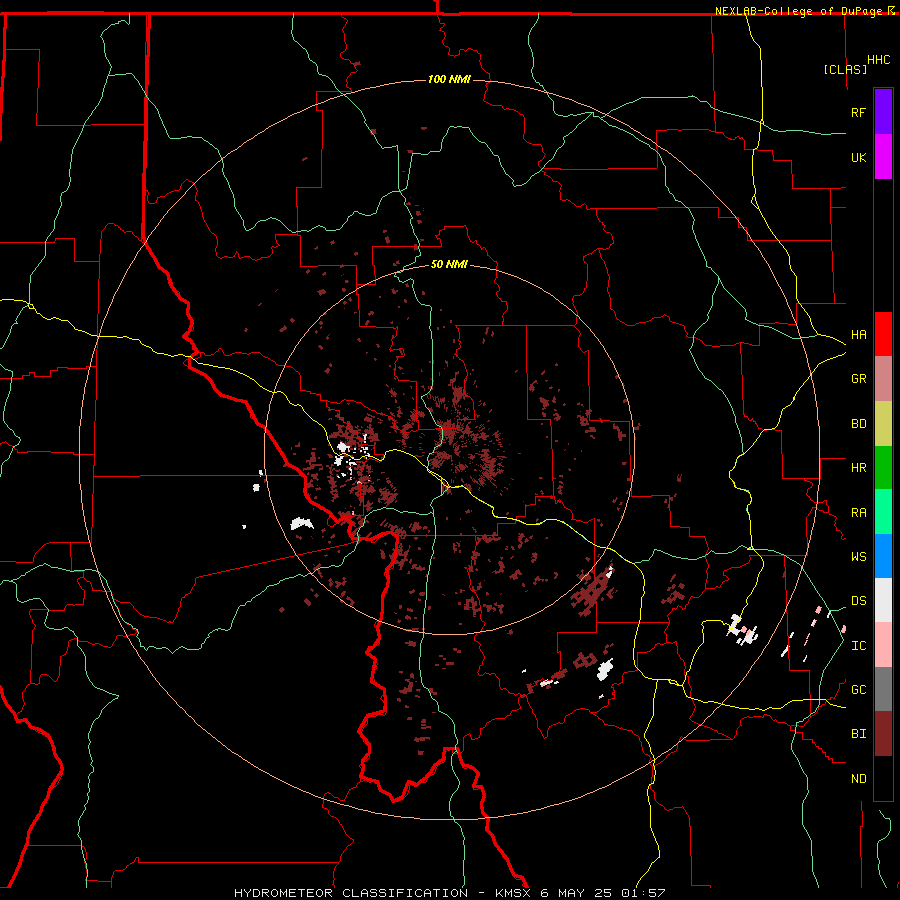This screenshot has width=900, height=900.
Task: Click the GC legend label
Action: (x=858, y=689)
